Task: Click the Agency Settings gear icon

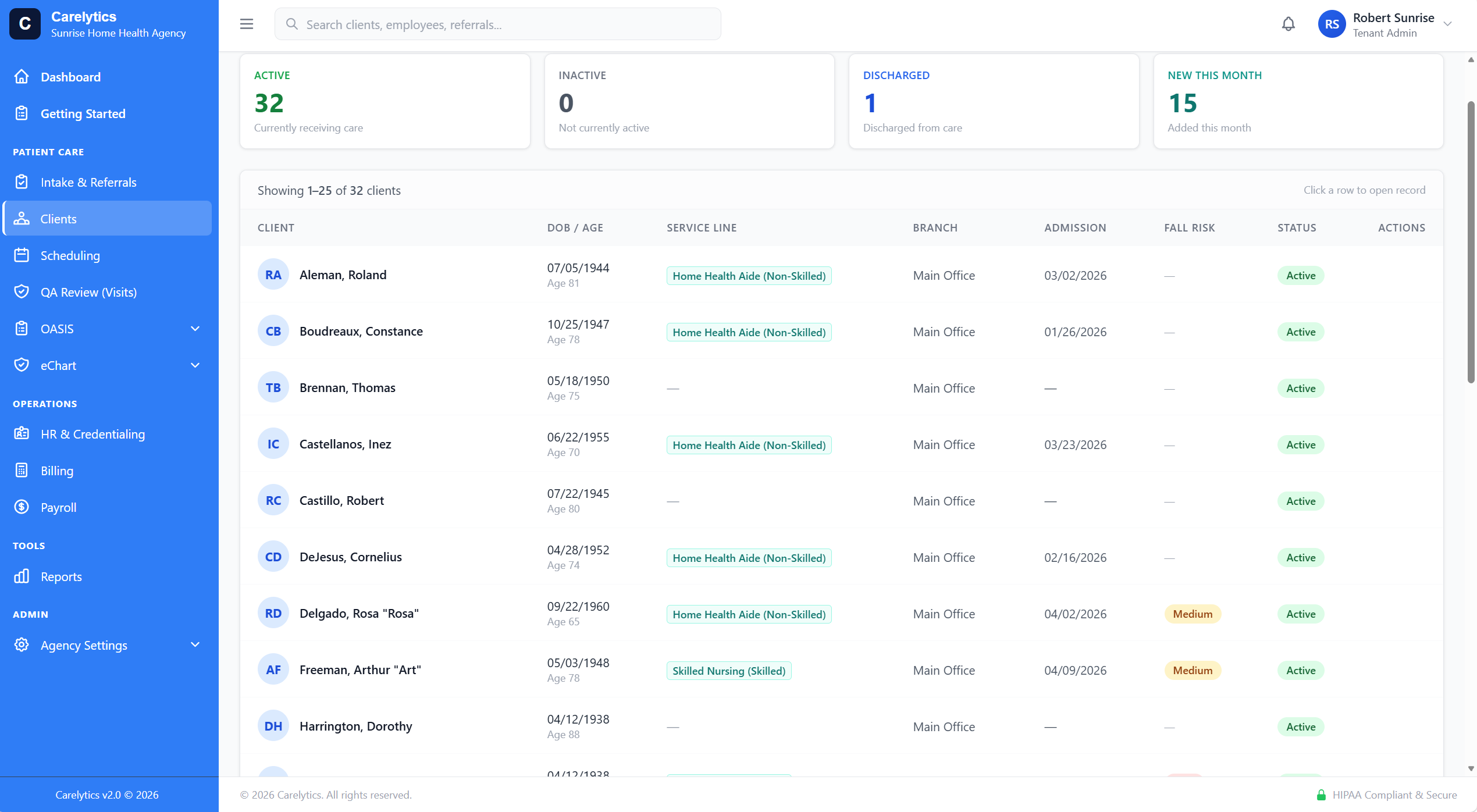Action: point(22,645)
